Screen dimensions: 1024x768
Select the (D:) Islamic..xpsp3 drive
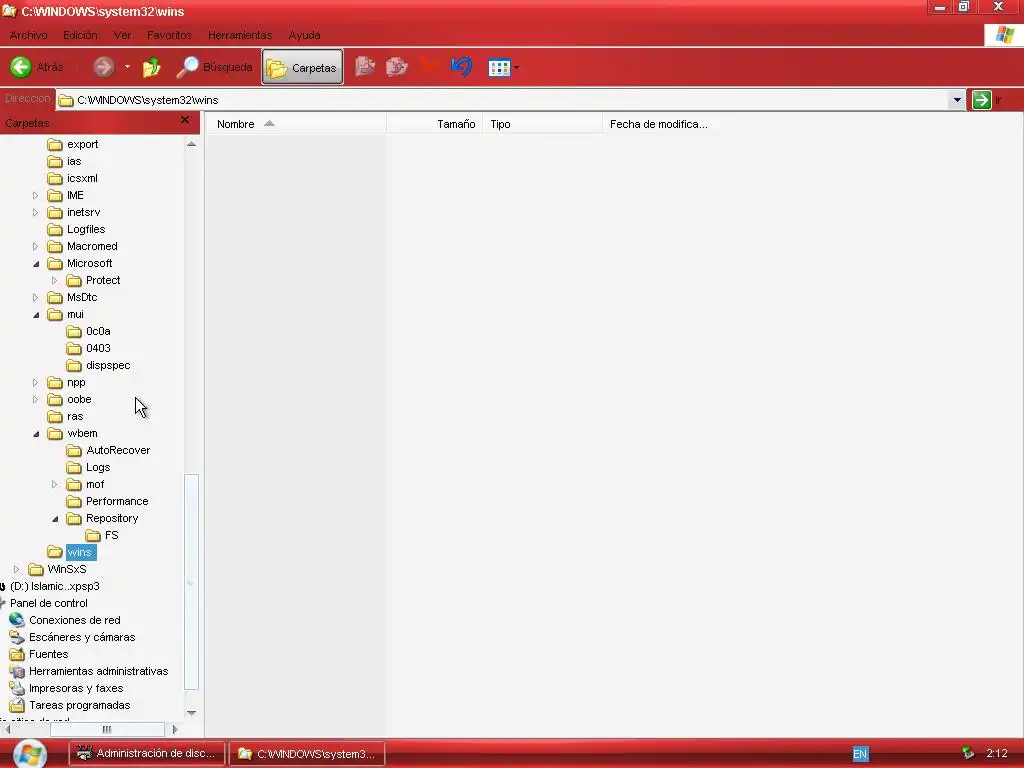(x=50, y=586)
